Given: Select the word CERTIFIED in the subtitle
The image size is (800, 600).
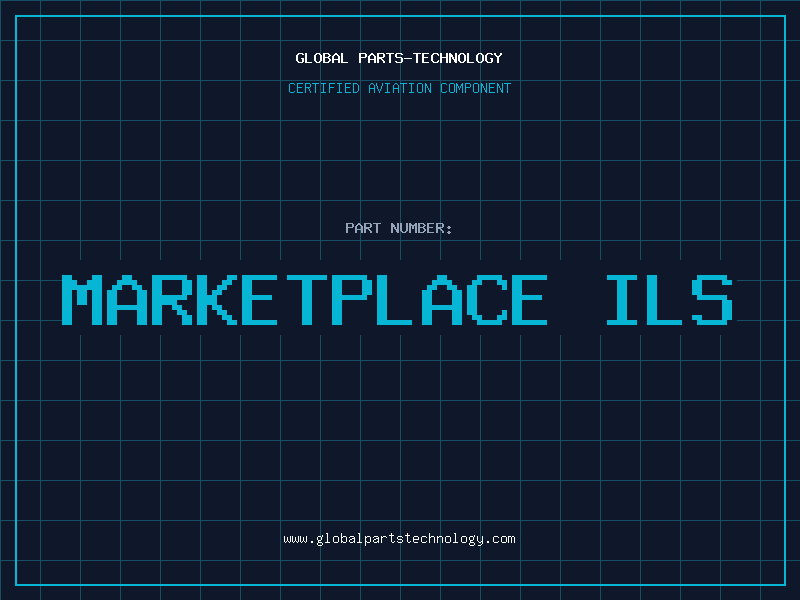Looking at the screenshot, I should tap(325, 88).
